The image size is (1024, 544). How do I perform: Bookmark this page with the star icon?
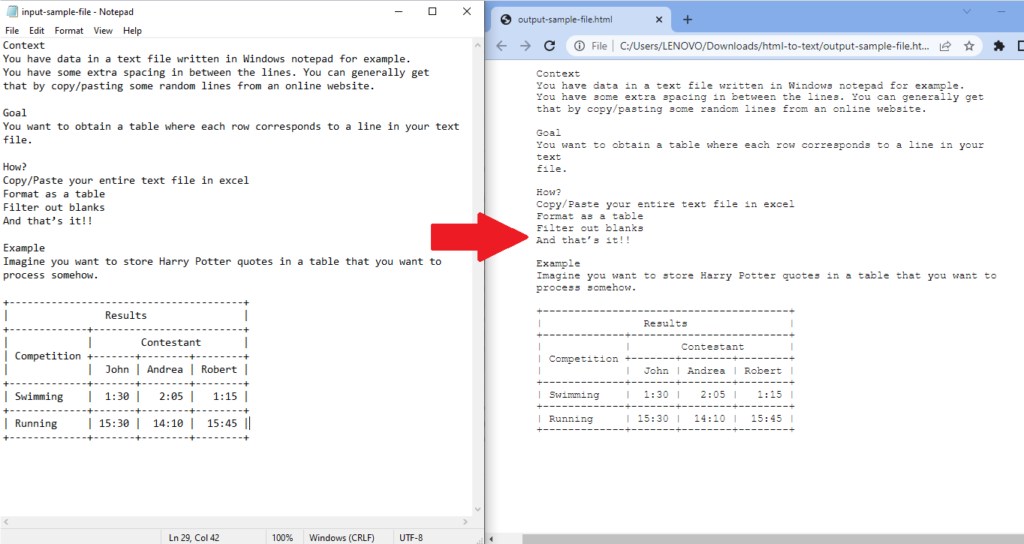click(969, 46)
